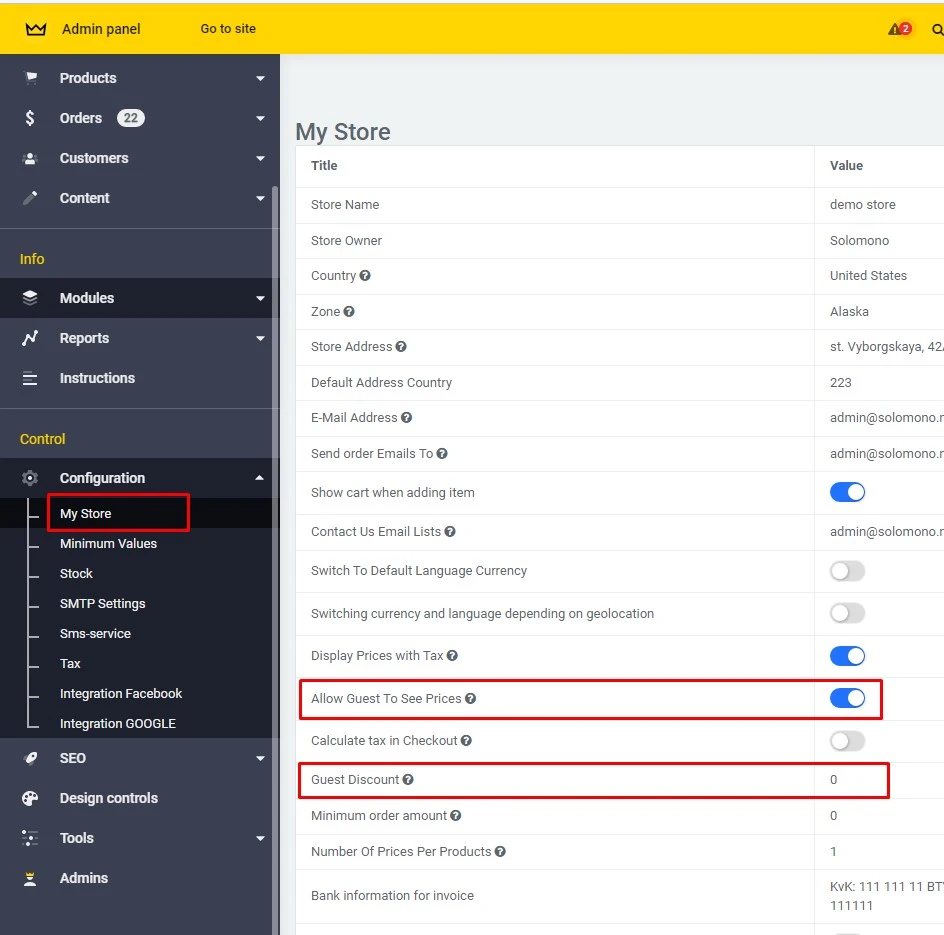Expand the SEO menu arrow
944x935 pixels.
click(x=260, y=758)
